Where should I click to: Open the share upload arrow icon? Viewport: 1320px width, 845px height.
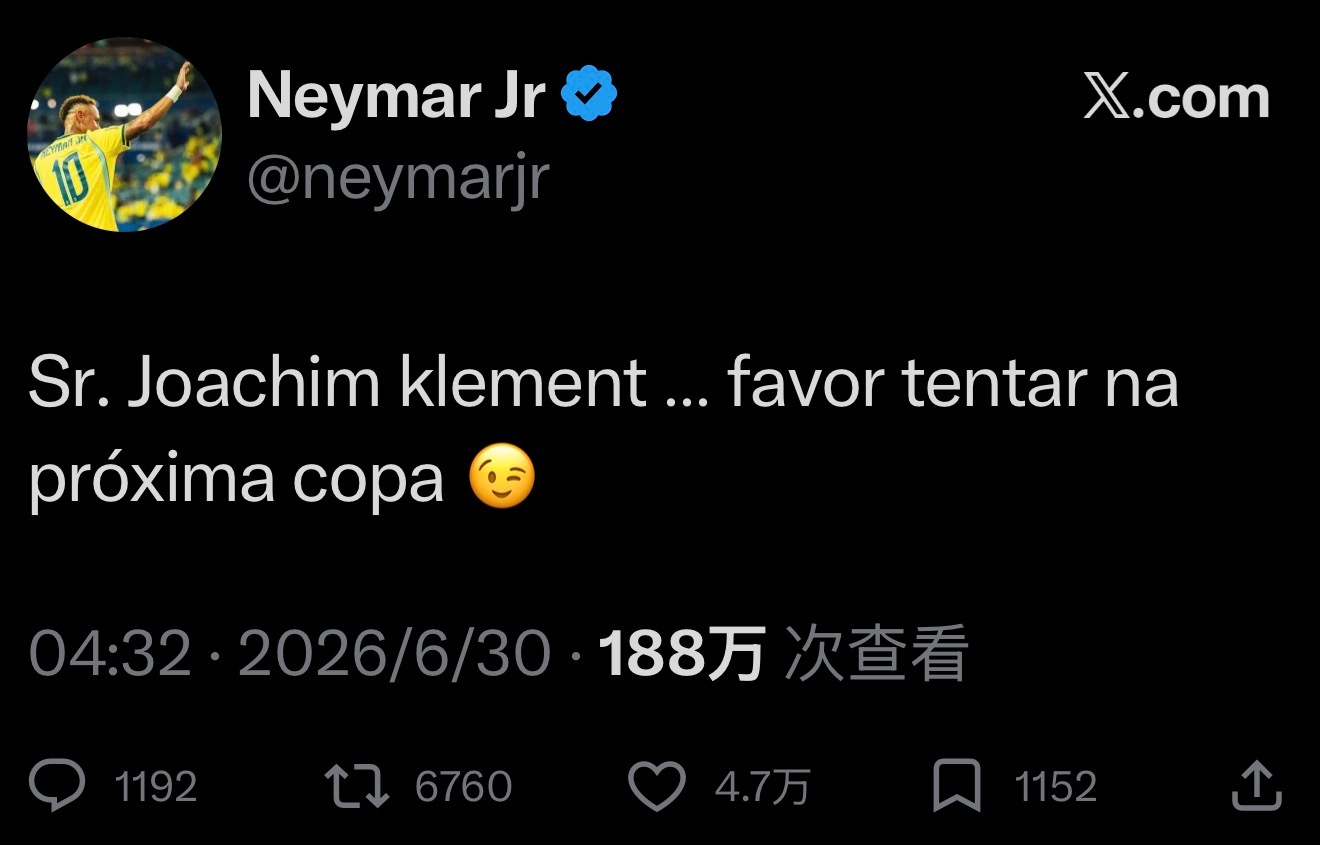(x=1256, y=786)
